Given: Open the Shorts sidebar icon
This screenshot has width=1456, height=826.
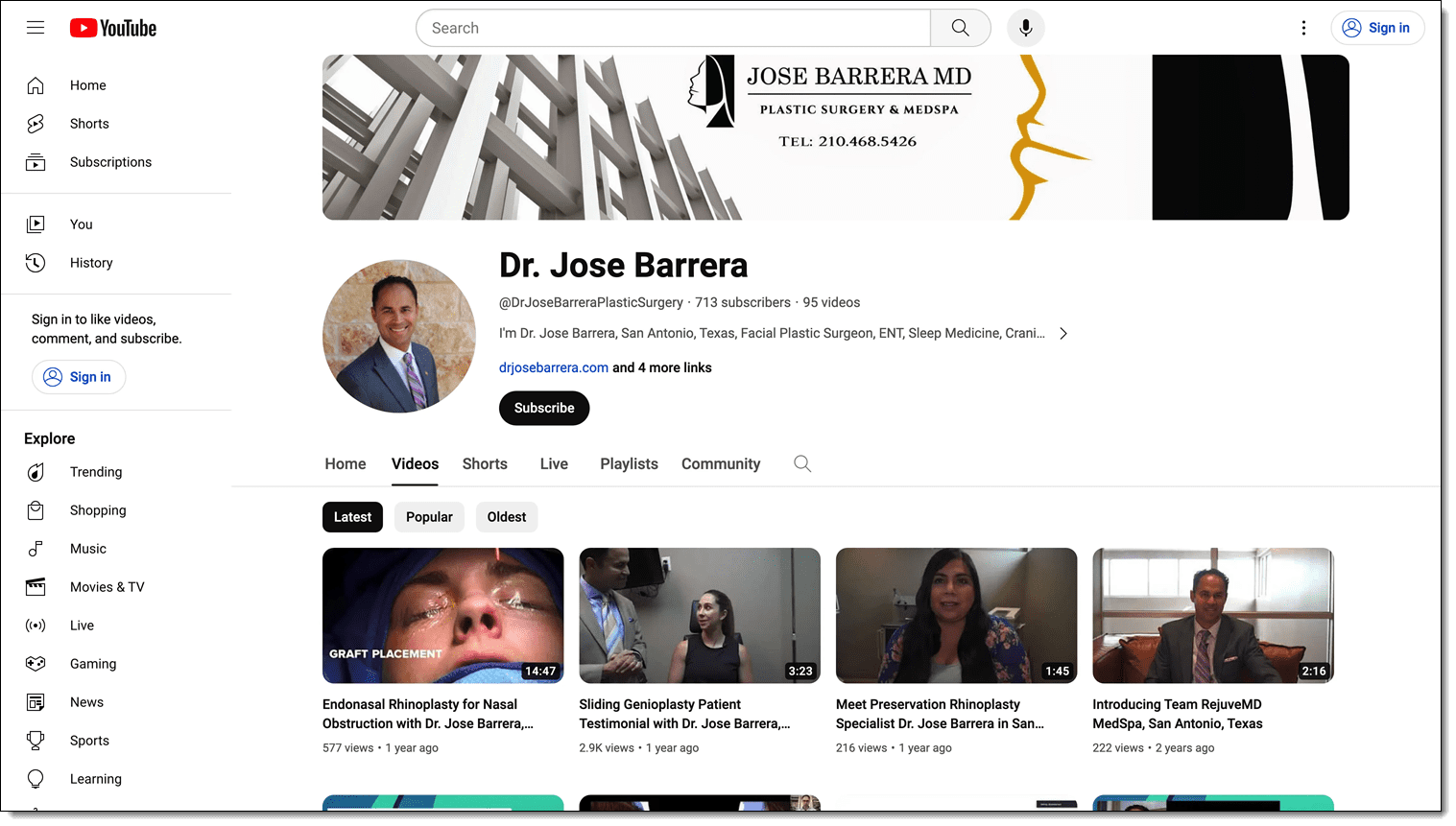Looking at the screenshot, I should pyautogui.click(x=36, y=123).
